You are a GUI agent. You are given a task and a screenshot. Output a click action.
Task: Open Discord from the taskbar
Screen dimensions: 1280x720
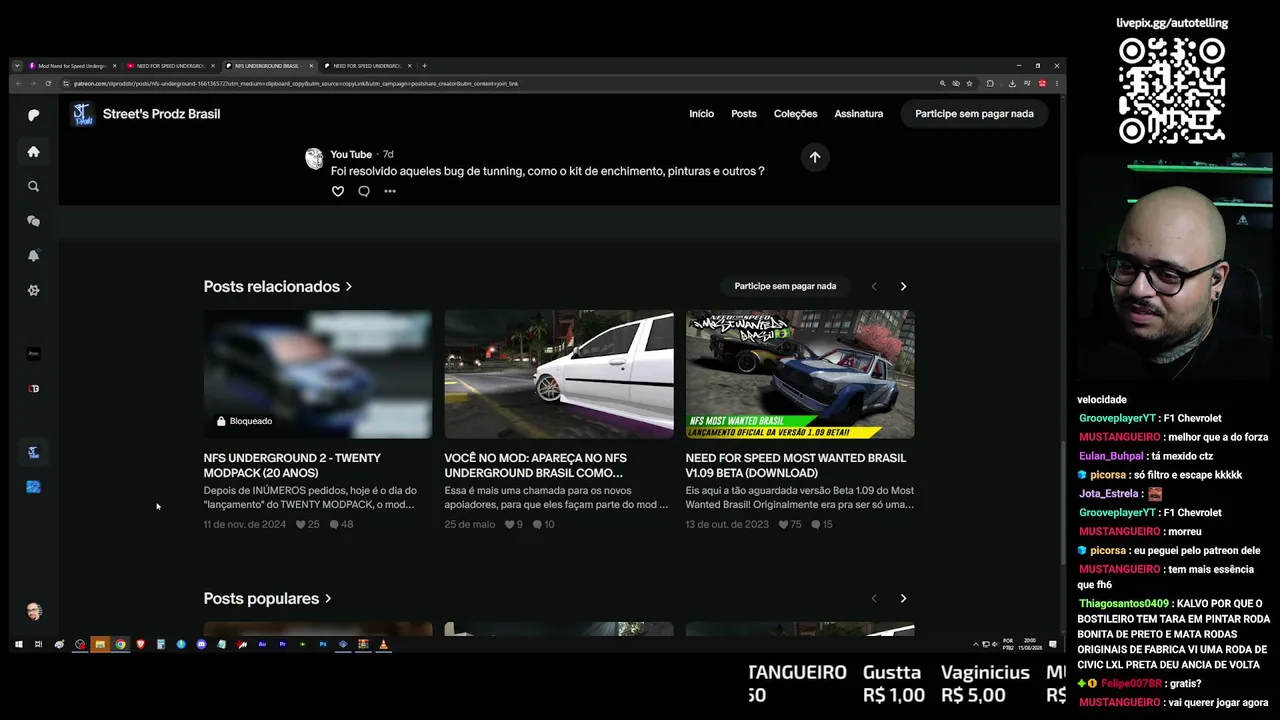[x=201, y=645]
